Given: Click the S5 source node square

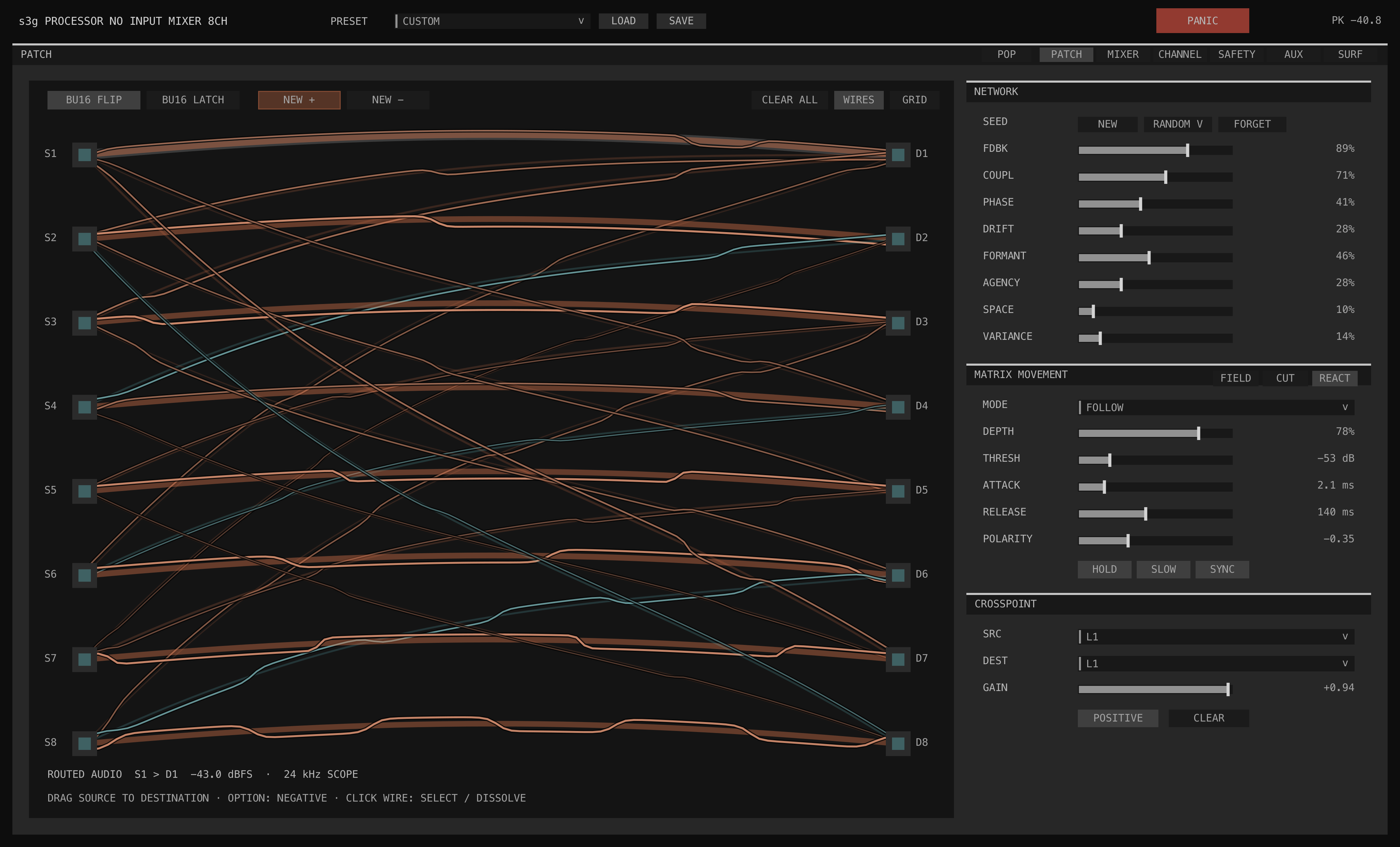Looking at the screenshot, I should [x=85, y=491].
